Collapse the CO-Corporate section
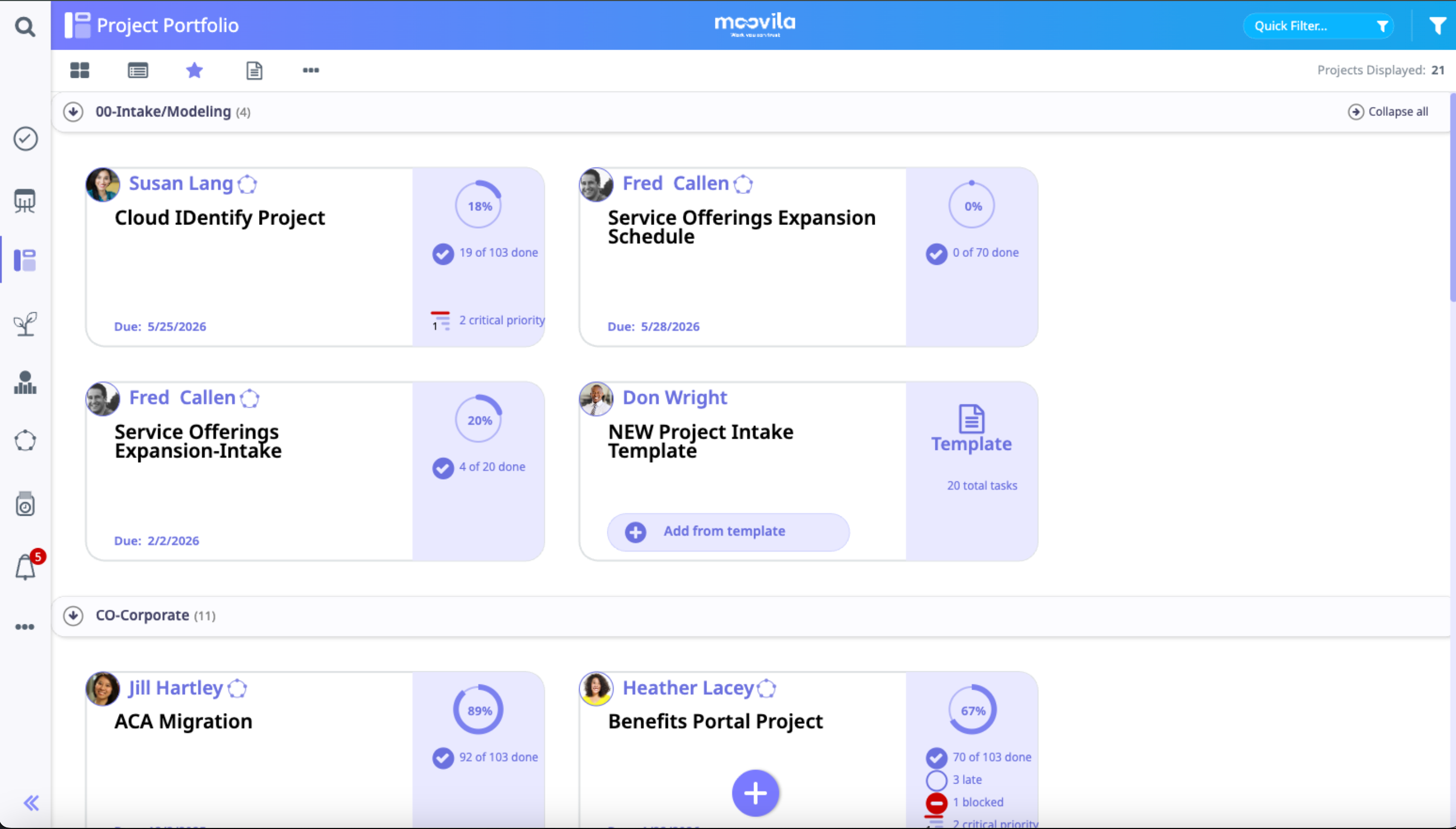Image resolution: width=1456 pixels, height=829 pixels. pos(73,615)
